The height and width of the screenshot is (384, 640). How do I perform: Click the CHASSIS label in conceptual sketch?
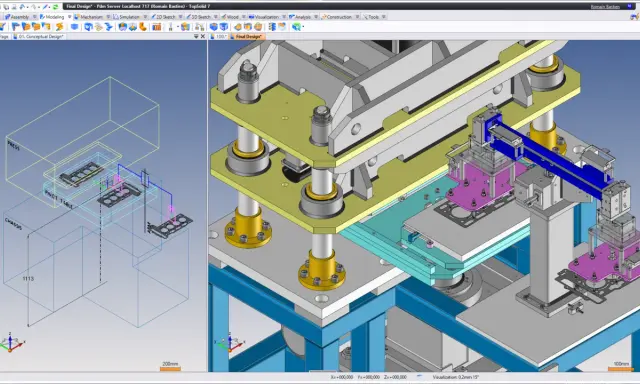tap(13, 224)
